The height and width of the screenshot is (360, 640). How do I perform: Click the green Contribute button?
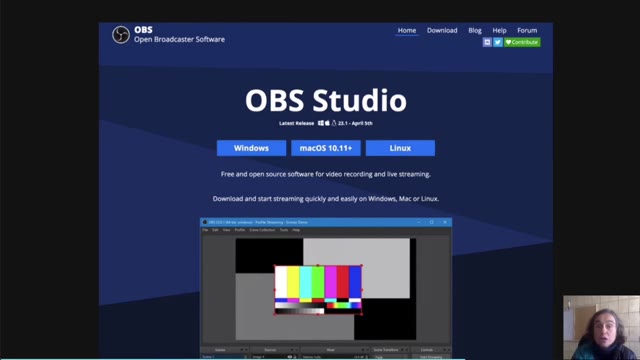(x=522, y=42)
